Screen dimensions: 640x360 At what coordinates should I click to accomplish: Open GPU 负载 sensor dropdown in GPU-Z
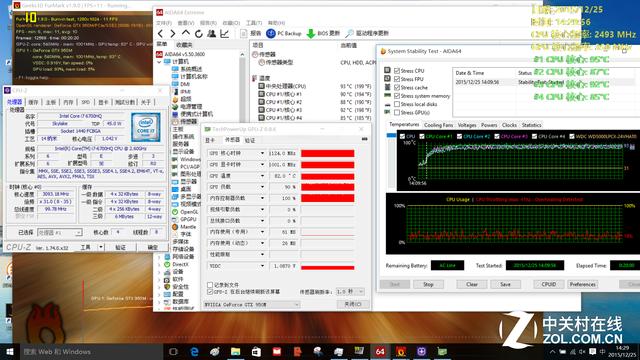[262, 187]
